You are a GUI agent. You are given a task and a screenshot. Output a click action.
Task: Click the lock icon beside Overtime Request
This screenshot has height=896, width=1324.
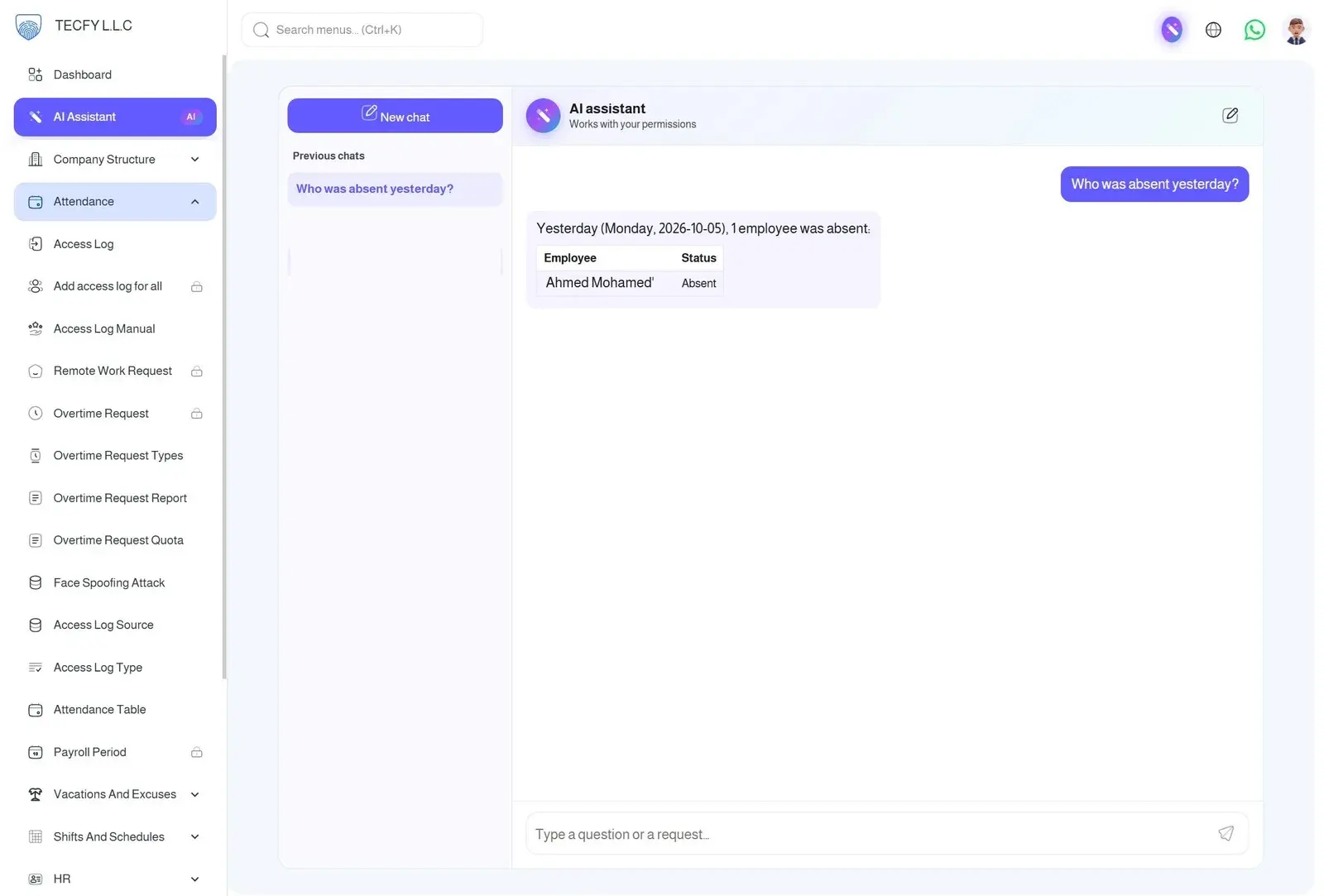tap(197, 414)
